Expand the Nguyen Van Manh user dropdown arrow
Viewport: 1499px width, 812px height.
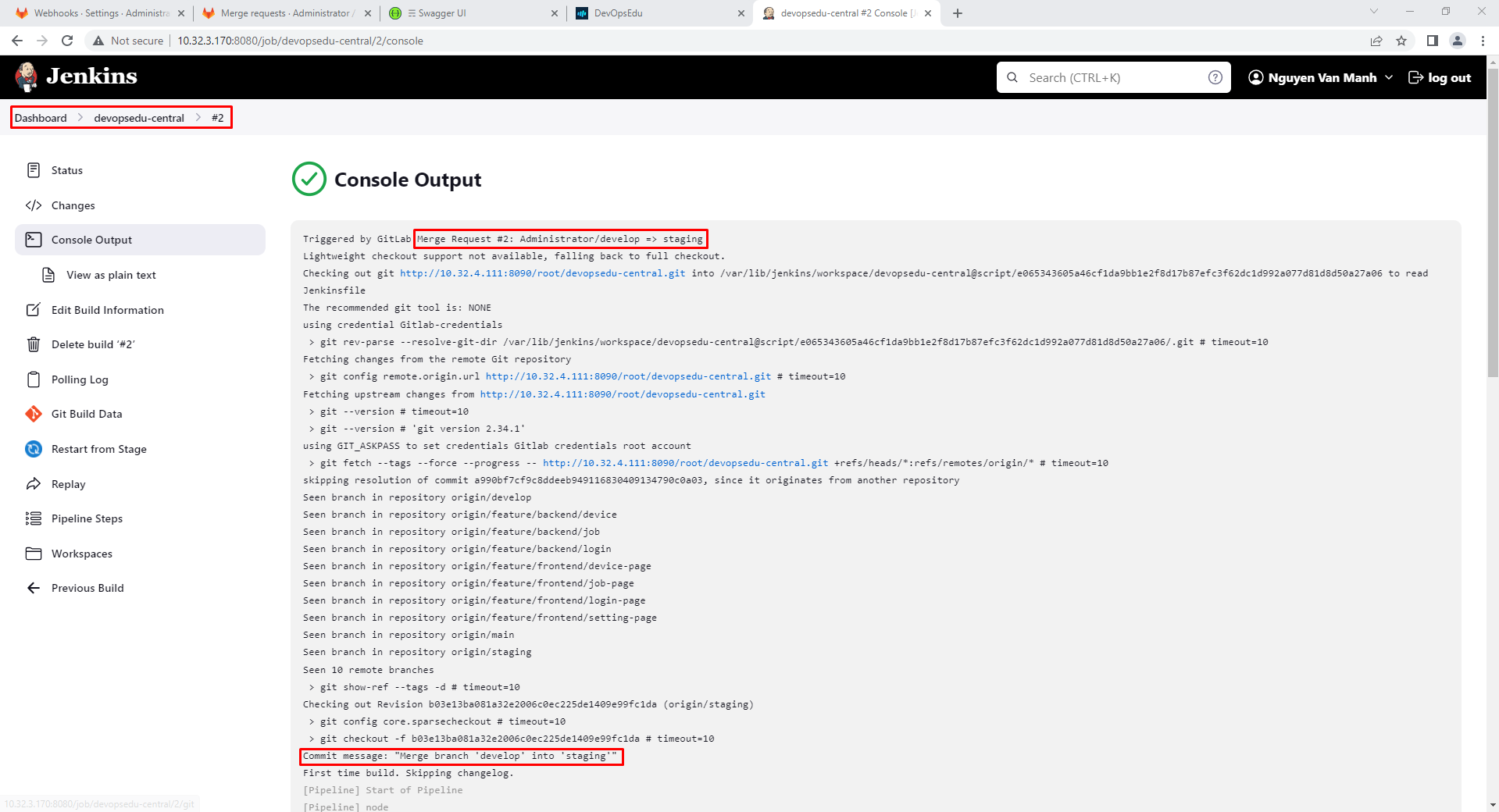[1389, 77]
